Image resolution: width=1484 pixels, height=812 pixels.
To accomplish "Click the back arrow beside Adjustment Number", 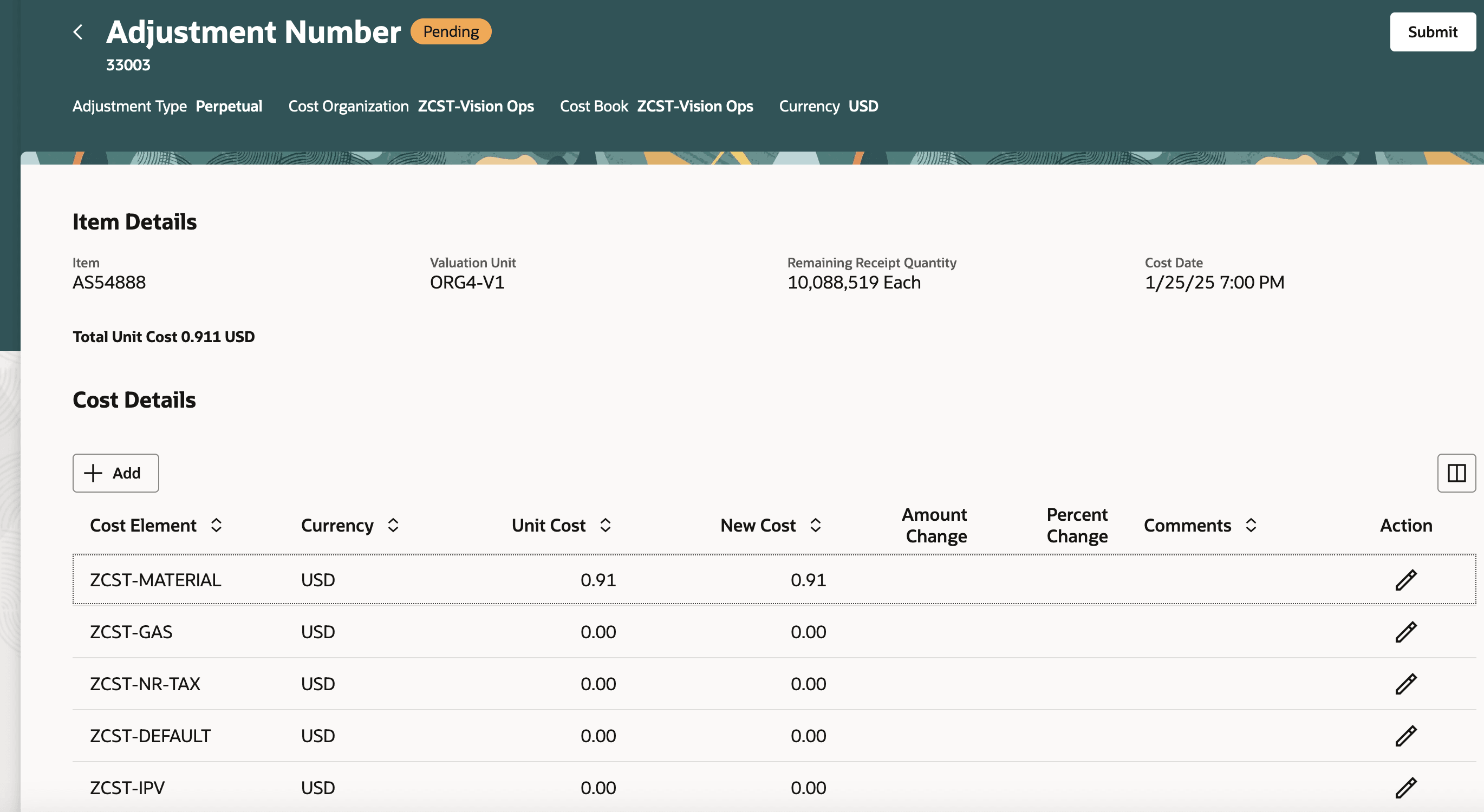I will pyautogui.click(x=79, y=32).
